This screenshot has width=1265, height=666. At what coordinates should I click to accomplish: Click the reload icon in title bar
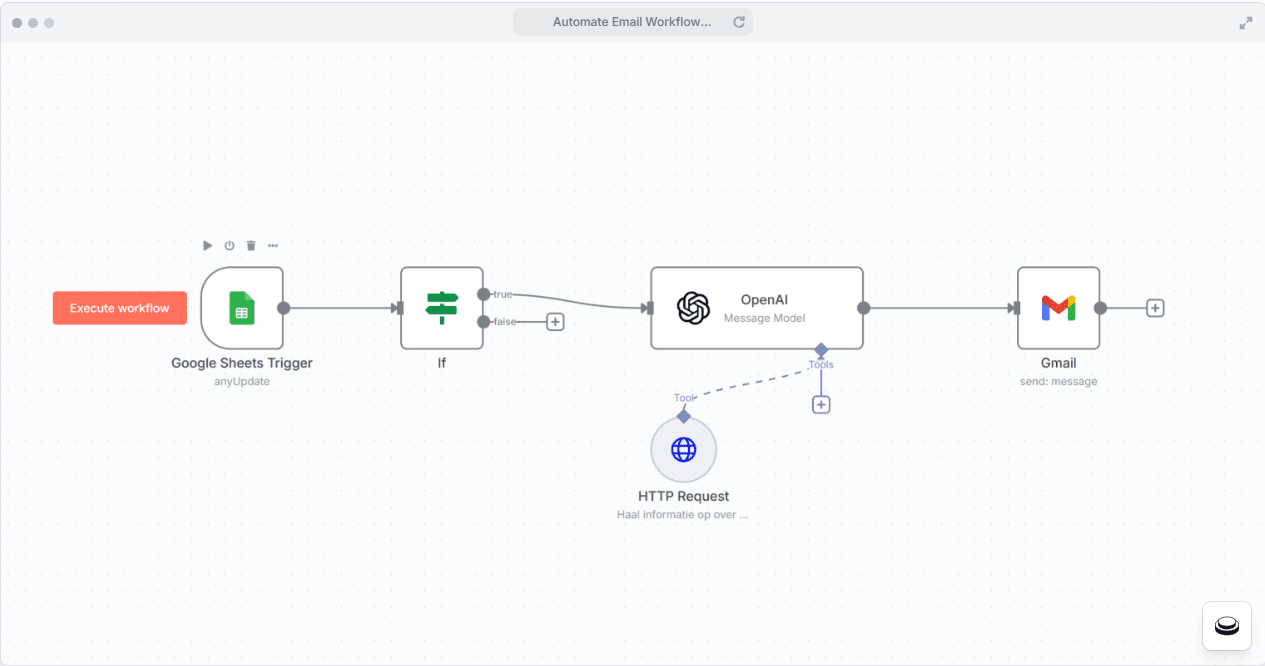pyautogui.click(x=739, y=22)
